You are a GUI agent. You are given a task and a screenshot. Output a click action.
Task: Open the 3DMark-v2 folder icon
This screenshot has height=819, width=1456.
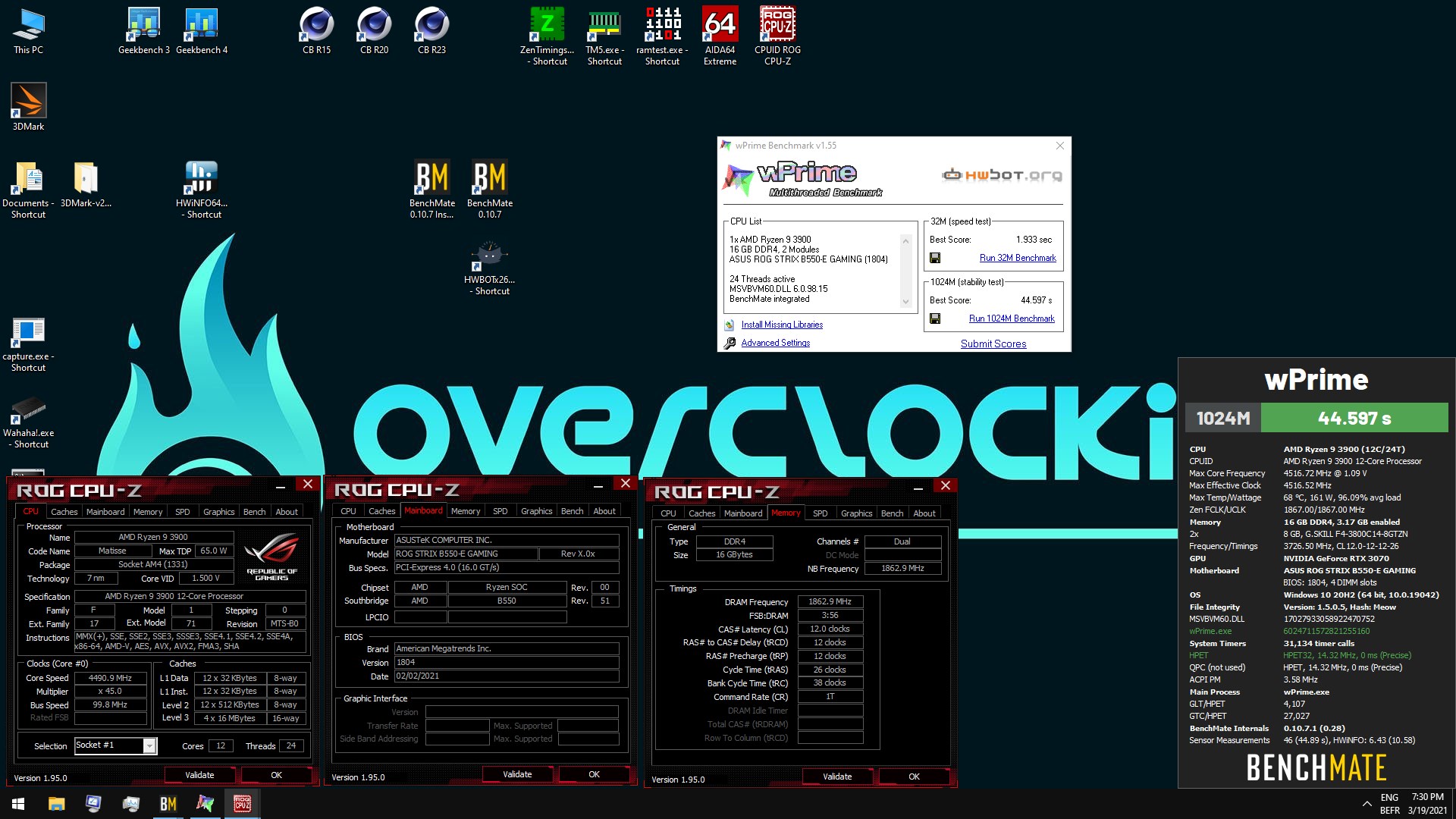click(86, 184)
